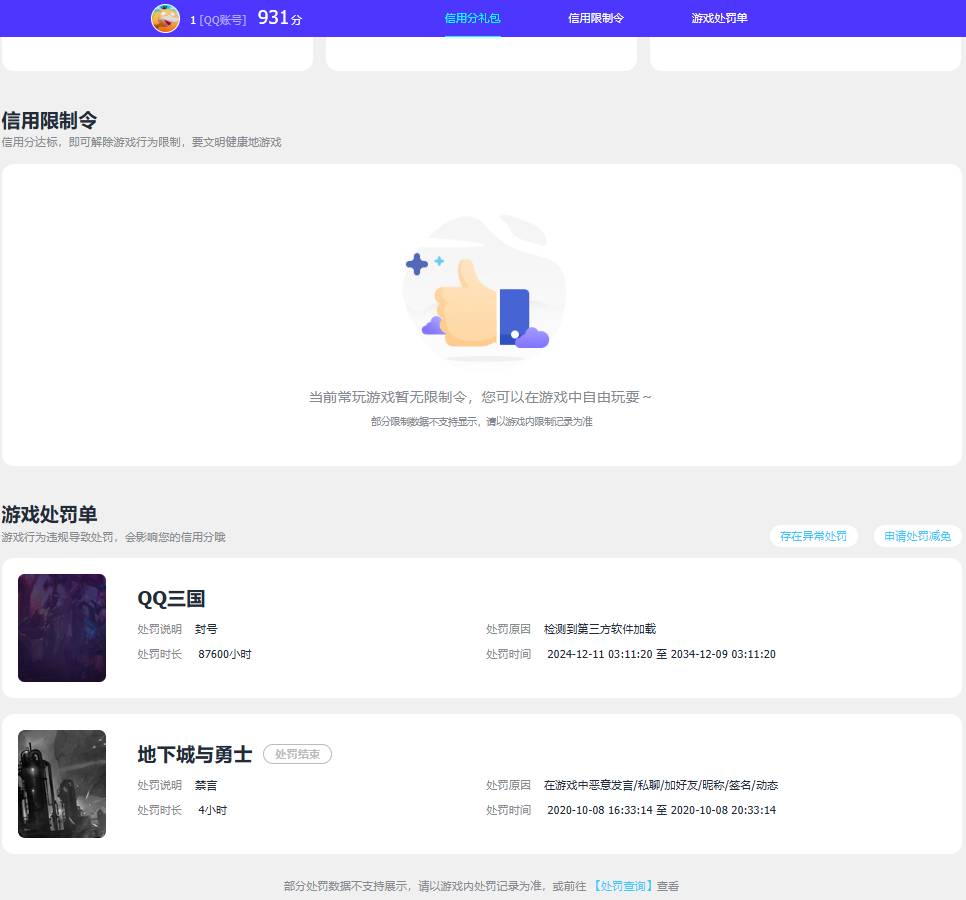Click the 存在异常处罚 button

point(813,536)
